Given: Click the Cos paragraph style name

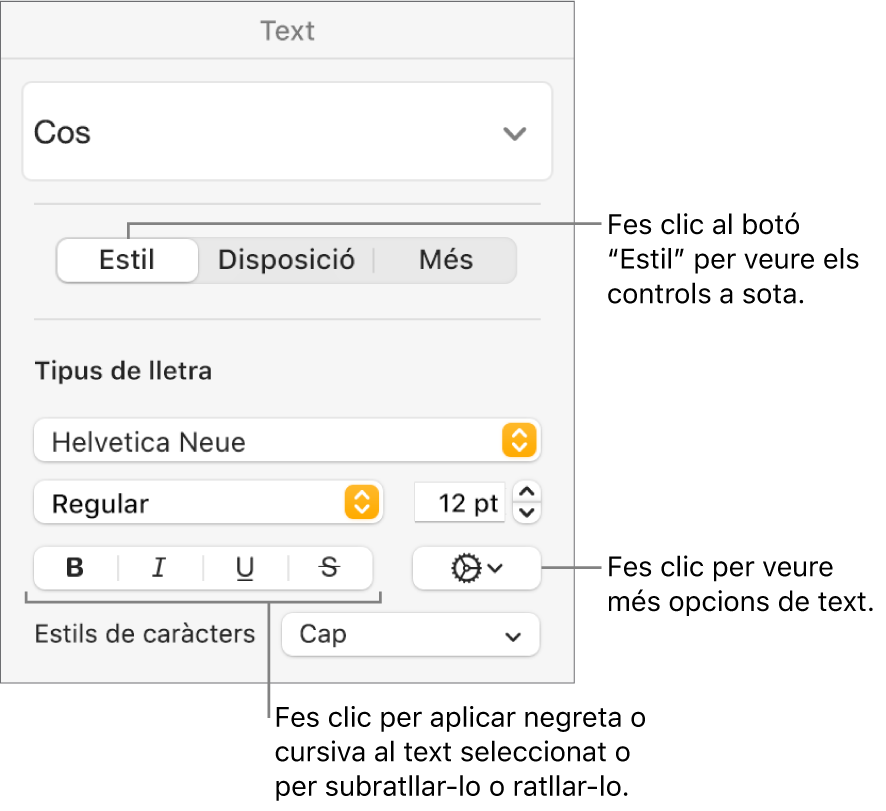Looking at the screenshot, I should click(x=63, y=133).
